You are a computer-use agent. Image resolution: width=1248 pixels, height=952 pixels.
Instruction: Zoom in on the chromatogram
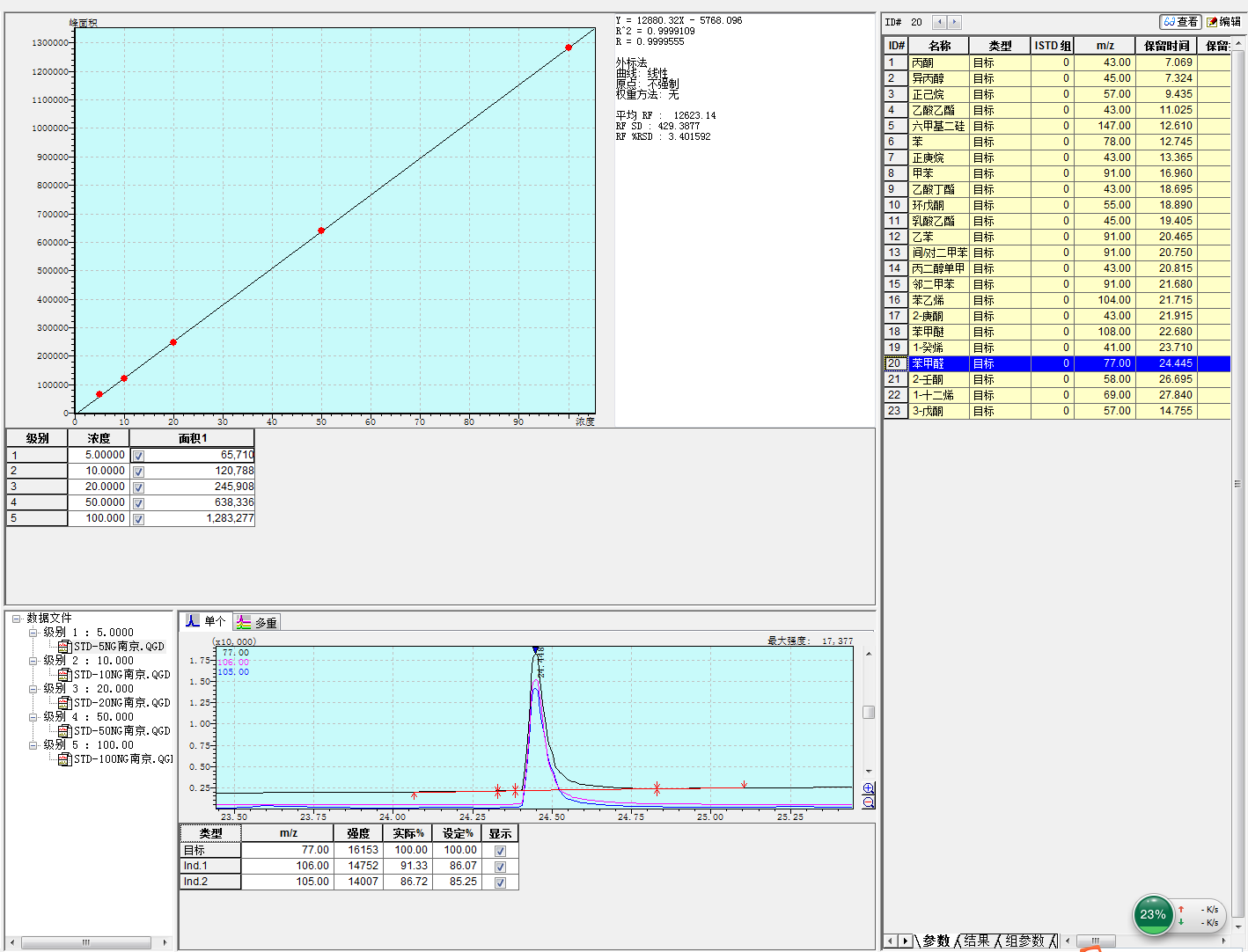[869, 788]
